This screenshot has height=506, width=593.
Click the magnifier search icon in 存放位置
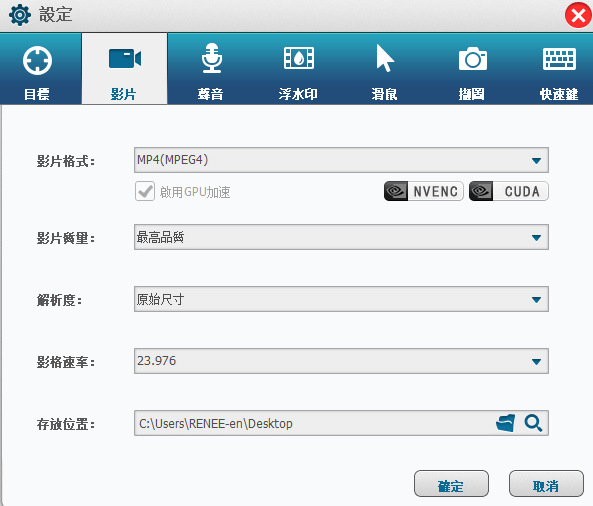point(533,423)
